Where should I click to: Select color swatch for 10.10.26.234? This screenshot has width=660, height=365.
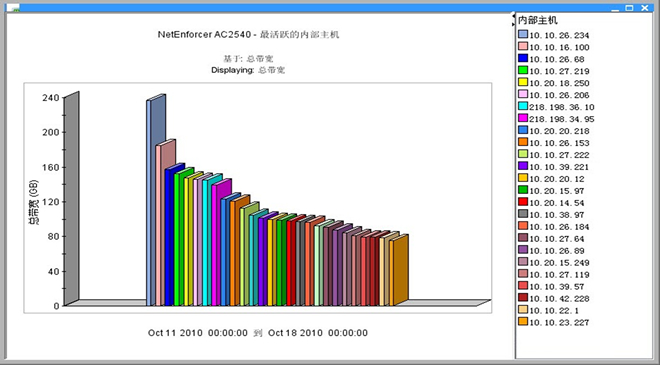(523, 35)
